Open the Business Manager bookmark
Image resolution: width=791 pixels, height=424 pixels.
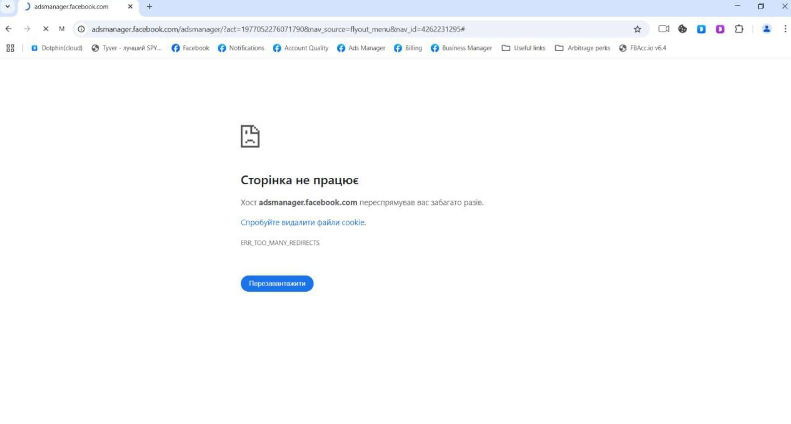click(461, 48)
